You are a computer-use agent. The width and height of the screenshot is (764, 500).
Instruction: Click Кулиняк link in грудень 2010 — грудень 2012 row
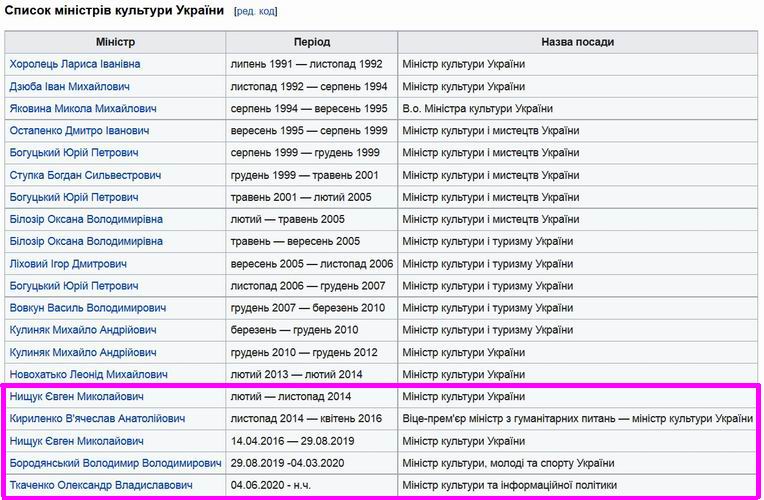(83, 352)
